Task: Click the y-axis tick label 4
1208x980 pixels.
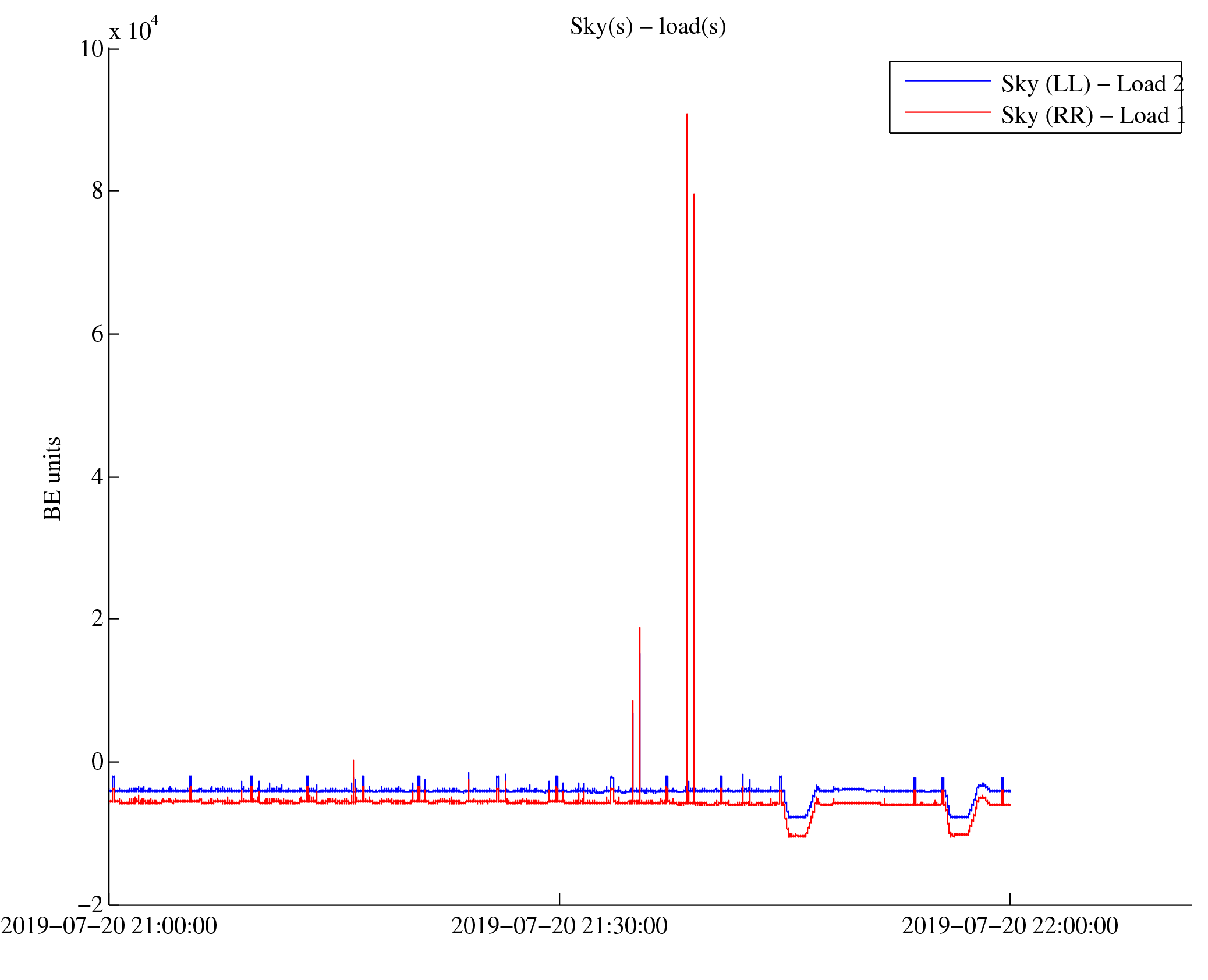Action: point(97,476)
